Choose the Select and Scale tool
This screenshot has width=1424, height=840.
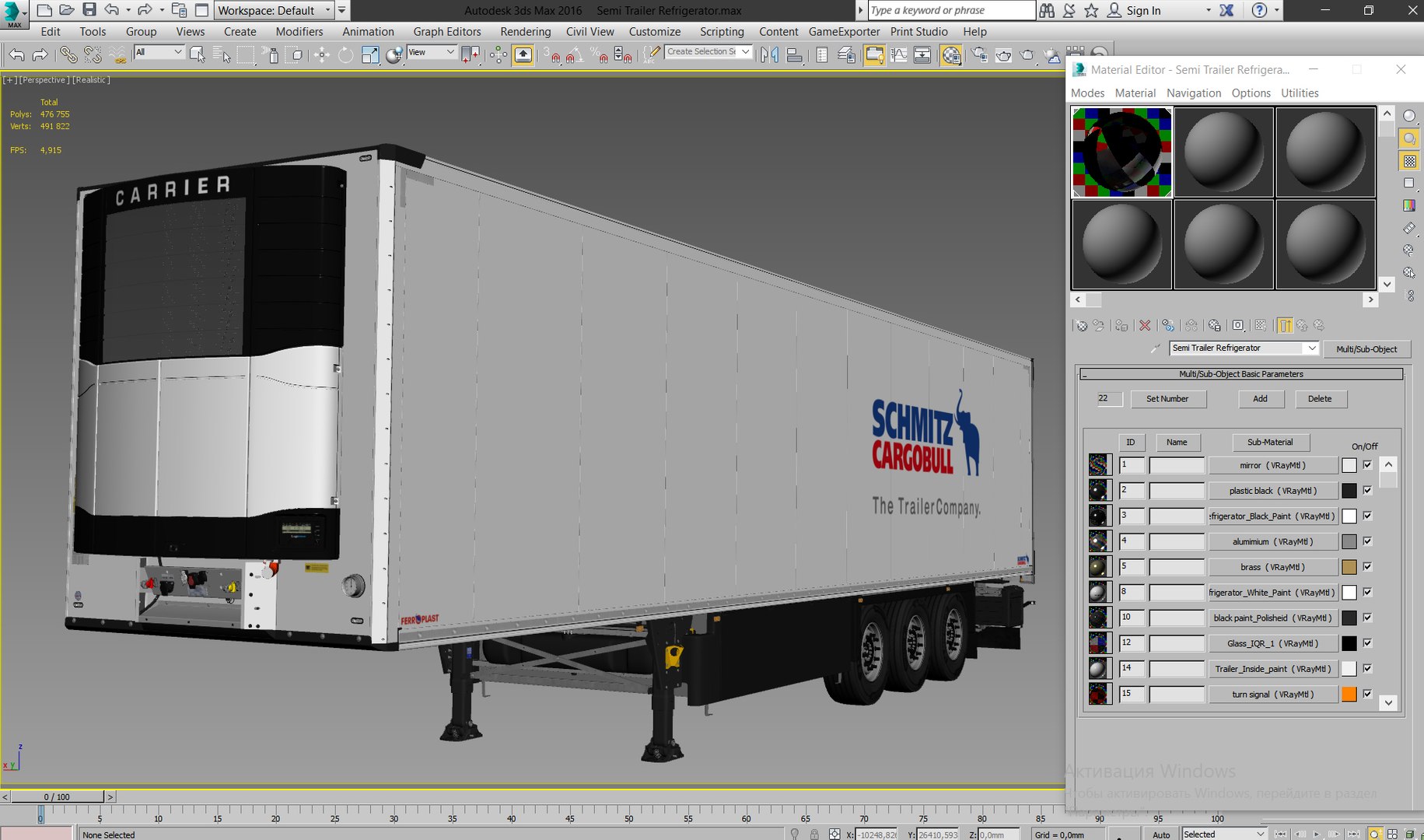tap(370, 54)
